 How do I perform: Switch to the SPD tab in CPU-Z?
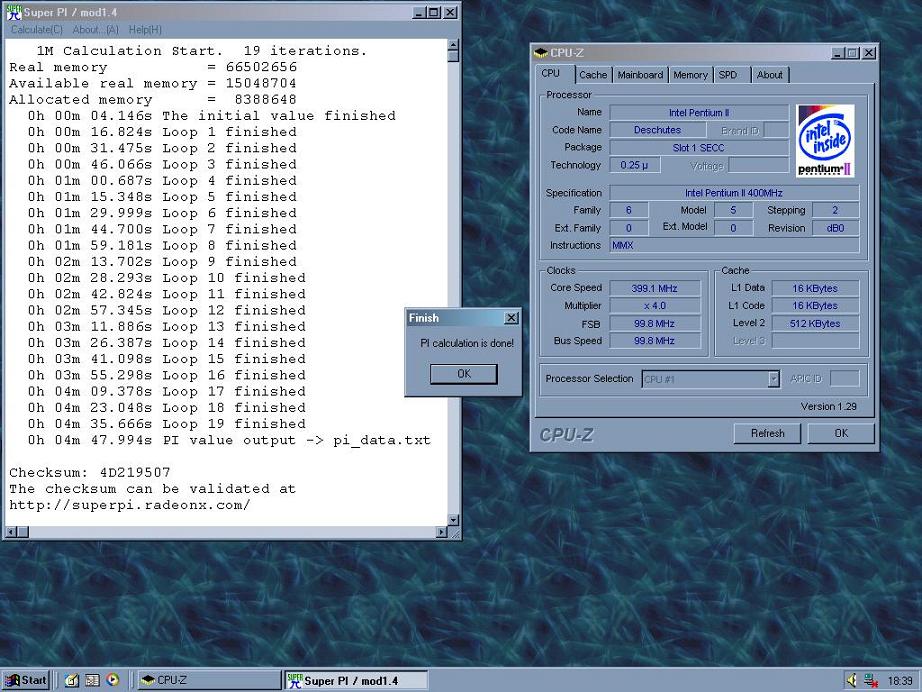pos(728,75)
